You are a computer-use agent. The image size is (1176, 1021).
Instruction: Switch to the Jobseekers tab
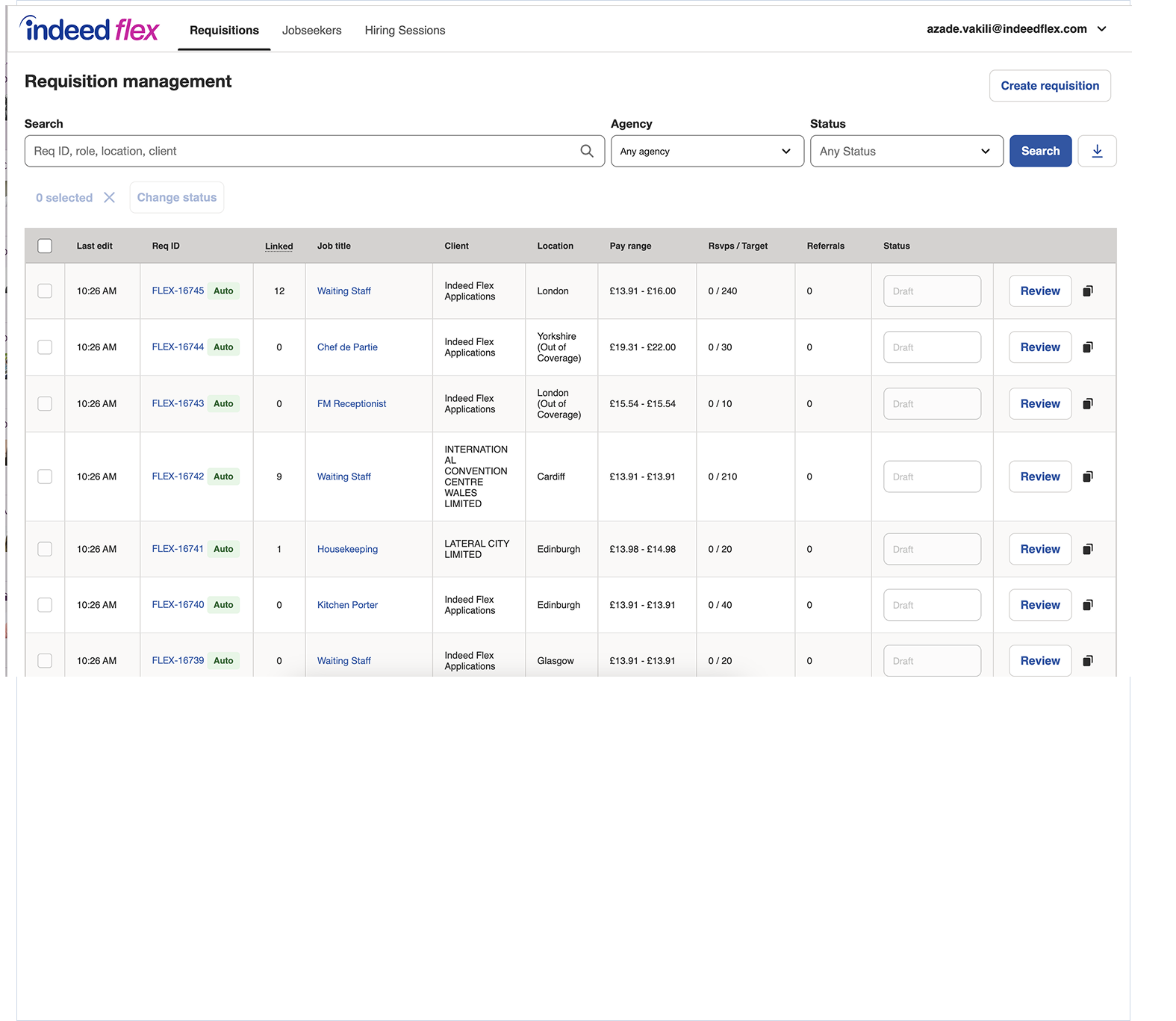pyautogui.click(x=311, y=31)
